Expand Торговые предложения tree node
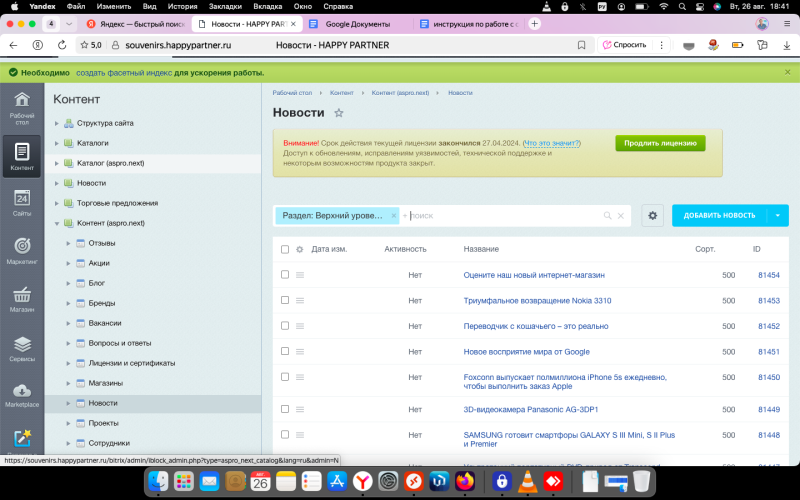The image size is (800, 500). click(57, 203)
